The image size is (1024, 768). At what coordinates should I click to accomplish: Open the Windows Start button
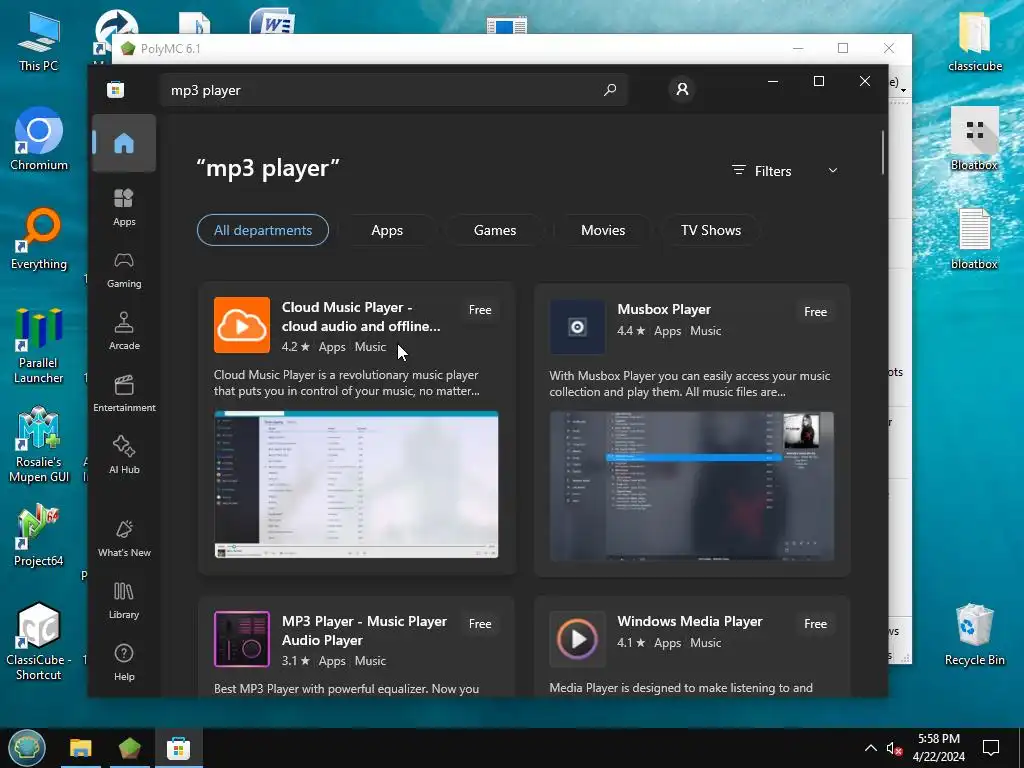[27, 748]
